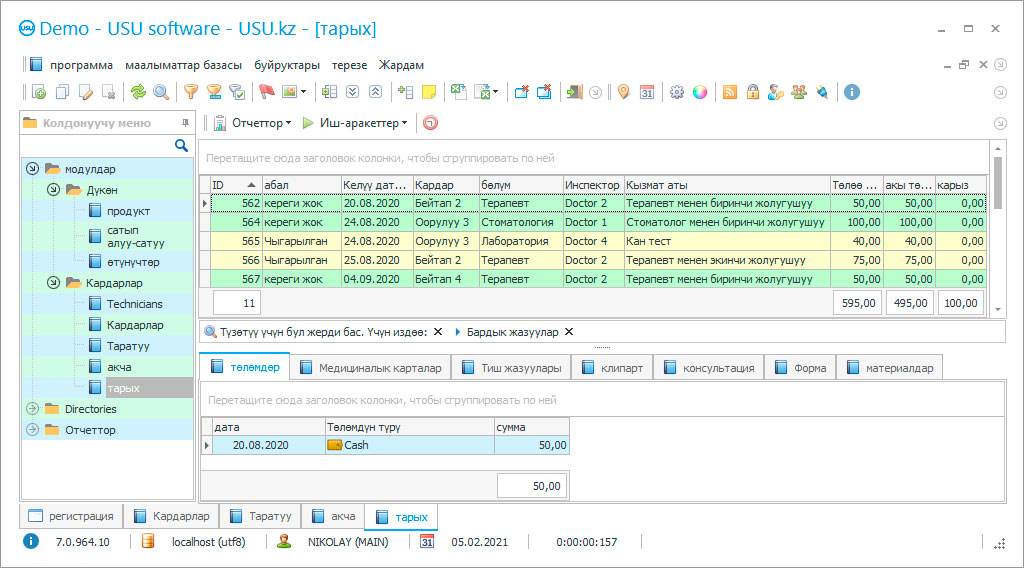Toggle pin on Колдонуучу меню panel
1024x568 pixels.
pos(184,123)
